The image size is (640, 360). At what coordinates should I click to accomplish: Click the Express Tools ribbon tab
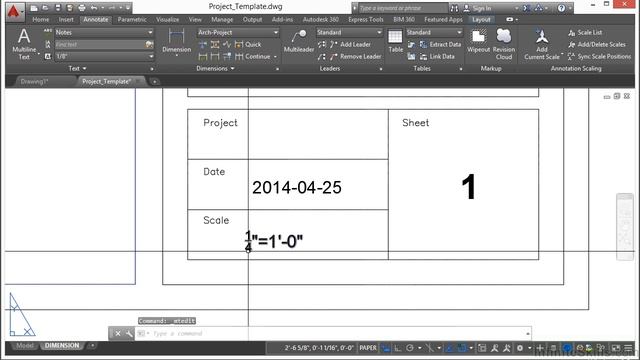tap(366, 19)
